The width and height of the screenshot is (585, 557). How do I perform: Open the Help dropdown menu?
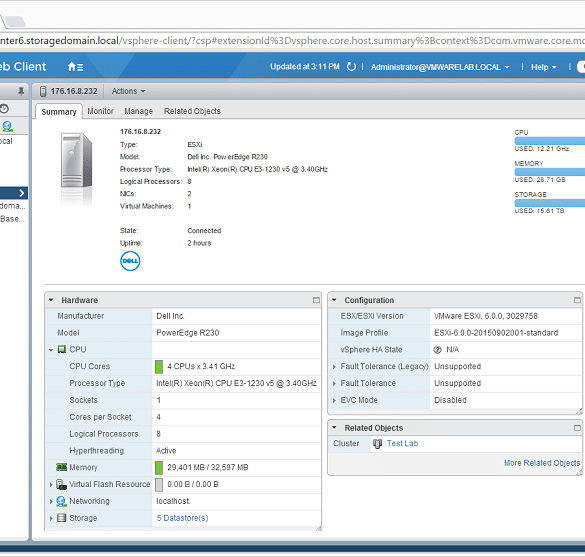coord(544,67)
